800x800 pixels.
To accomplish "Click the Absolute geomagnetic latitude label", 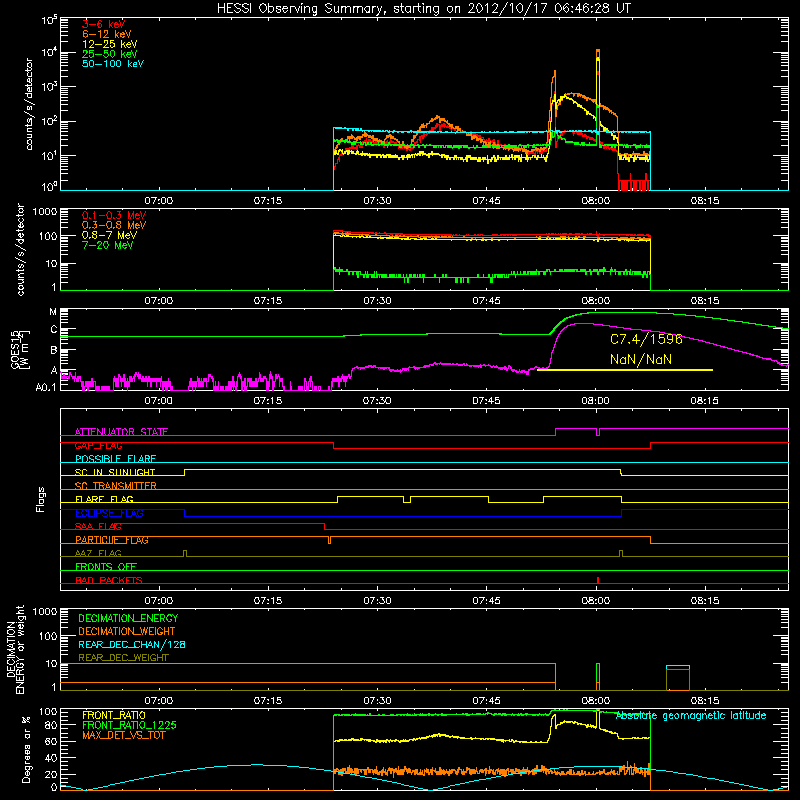I will [x=691, y=716].
